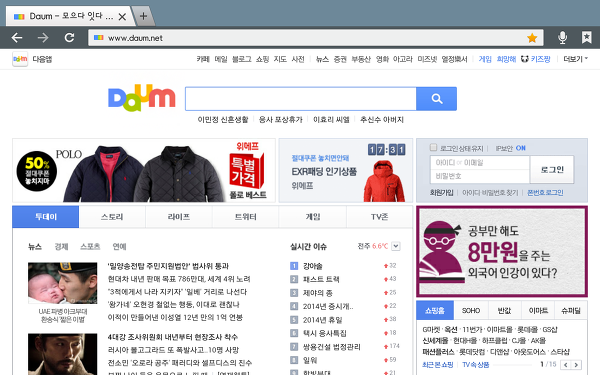Go back with the browser back arrow
600x375 pixels.
(17, 38)
